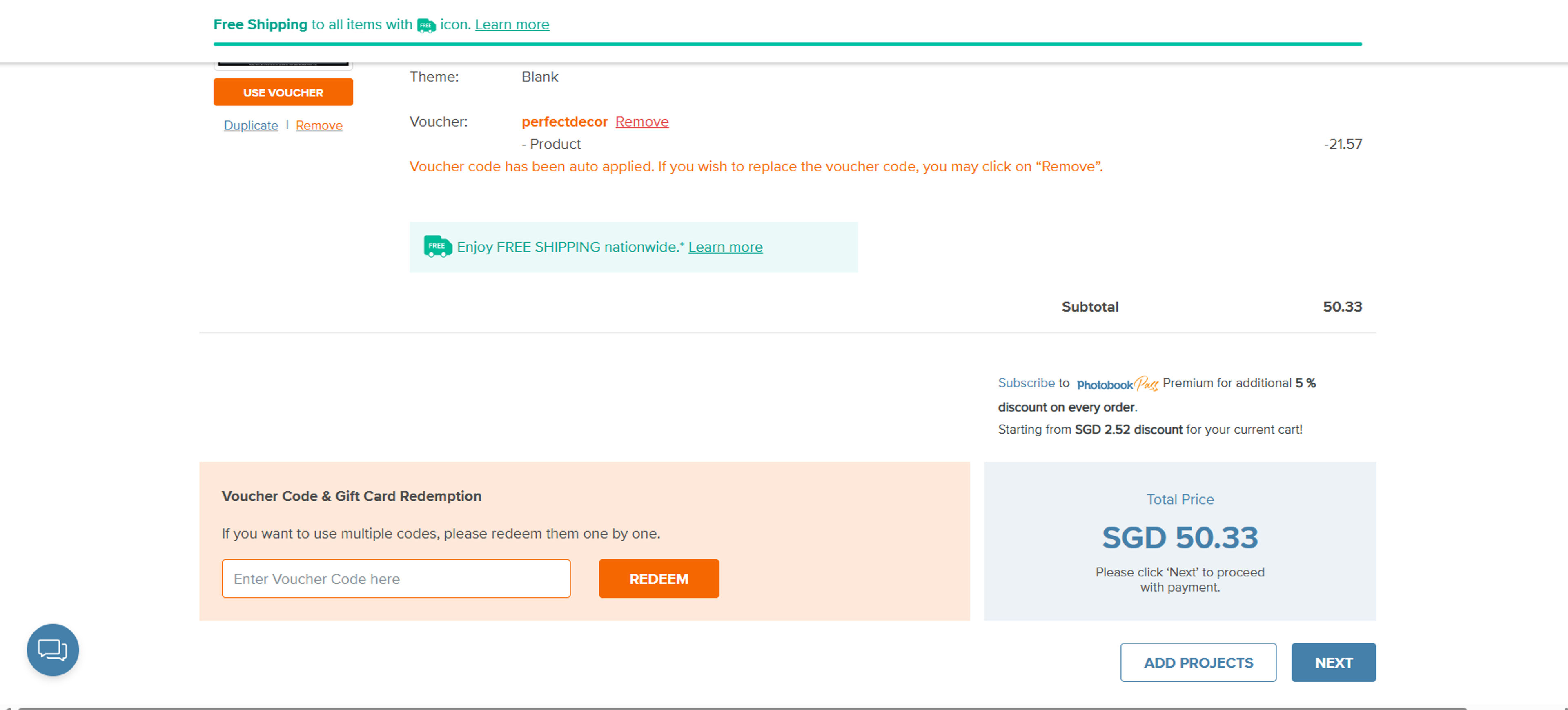Remove the perfectdecor voucher

tap(641, 122)
